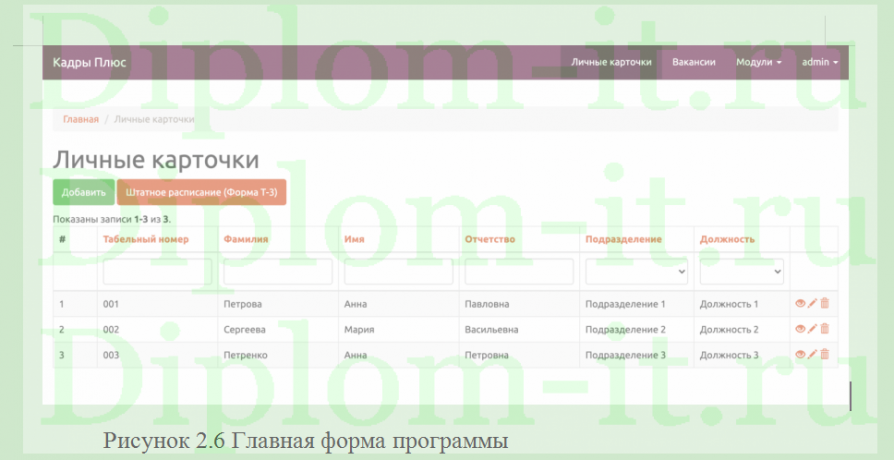The width and height of the screenshot is (894, 460).
Task: Open the Должность filter dropdown
Action: 741,272
